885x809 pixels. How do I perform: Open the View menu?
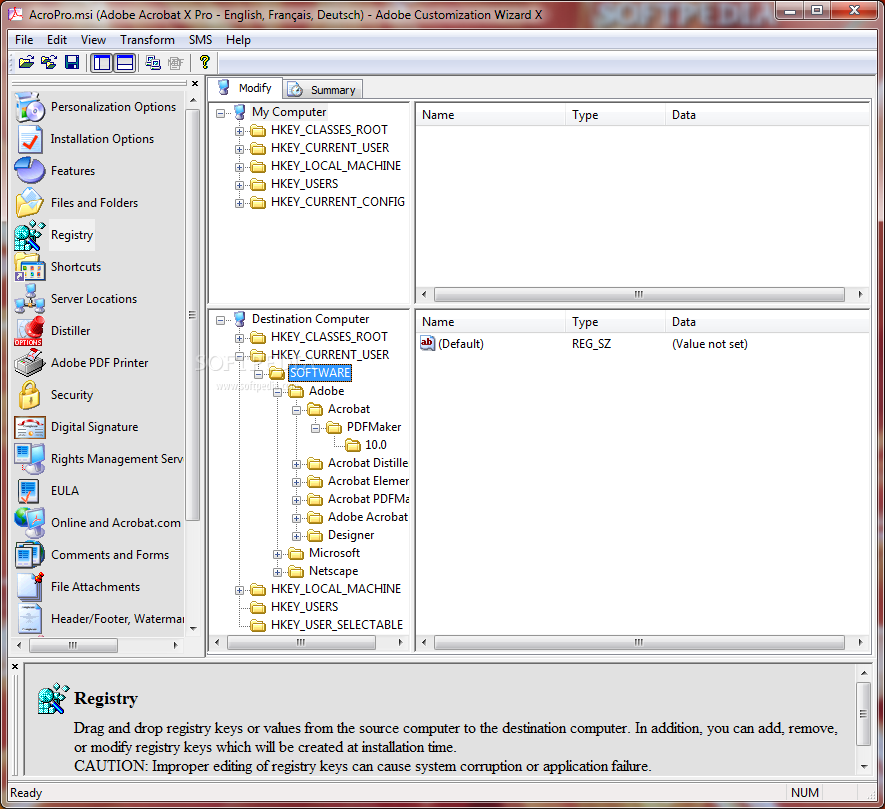[93, 40]
